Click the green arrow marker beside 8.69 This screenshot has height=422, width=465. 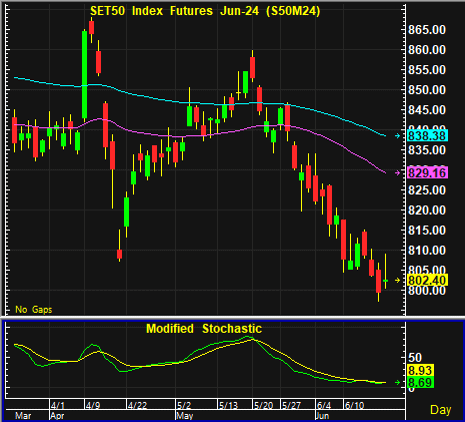click(397, 382)
